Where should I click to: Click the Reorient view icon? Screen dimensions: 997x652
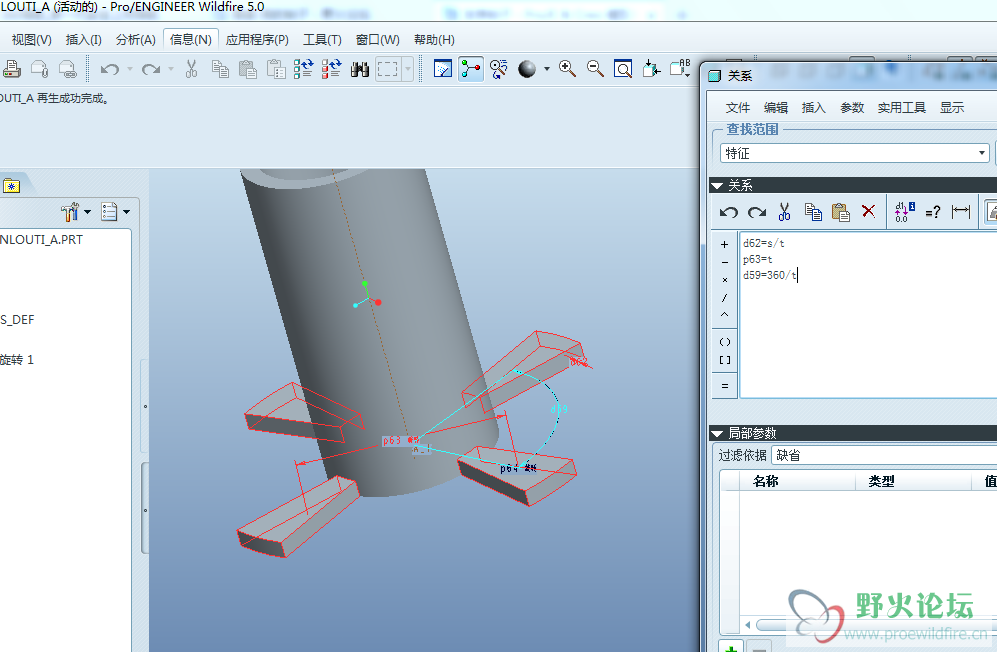[651, 69]
